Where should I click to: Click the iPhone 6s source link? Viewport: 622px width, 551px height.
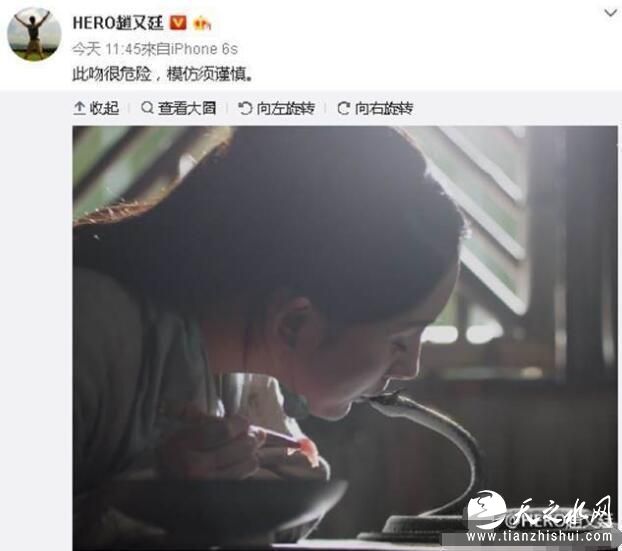[x=204, y=49]
